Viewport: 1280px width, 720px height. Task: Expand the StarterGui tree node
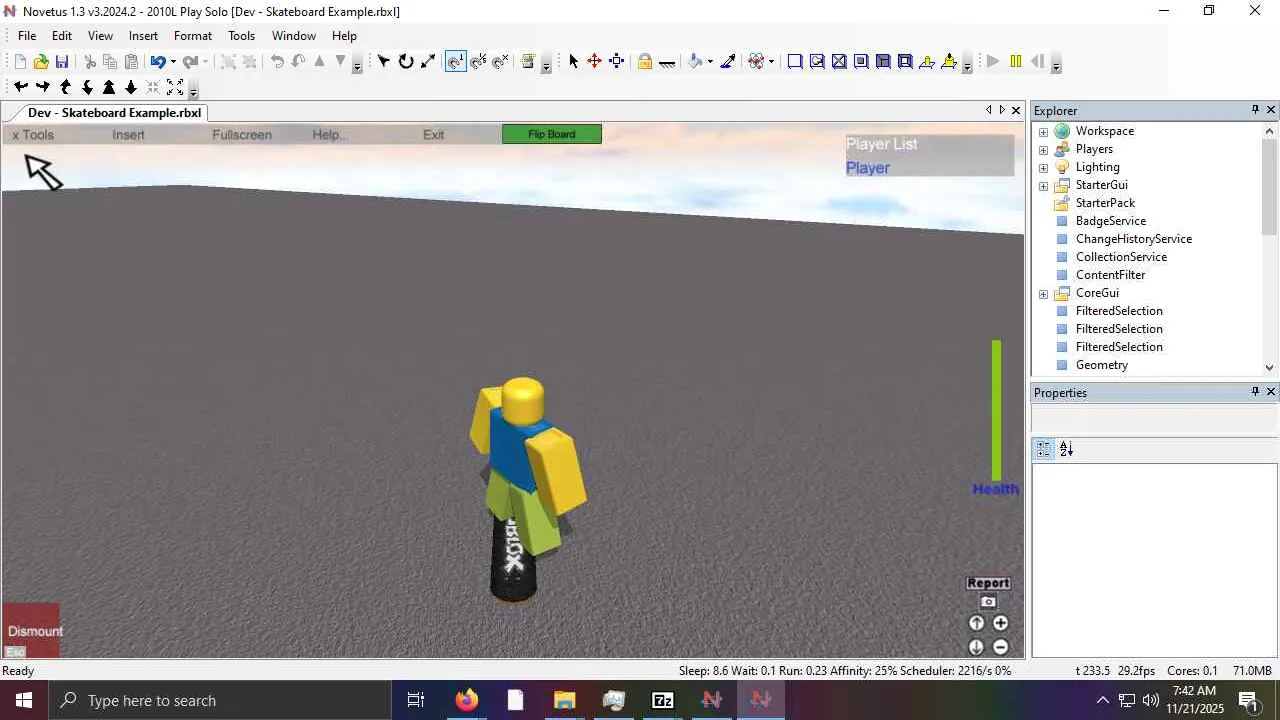1044,185
